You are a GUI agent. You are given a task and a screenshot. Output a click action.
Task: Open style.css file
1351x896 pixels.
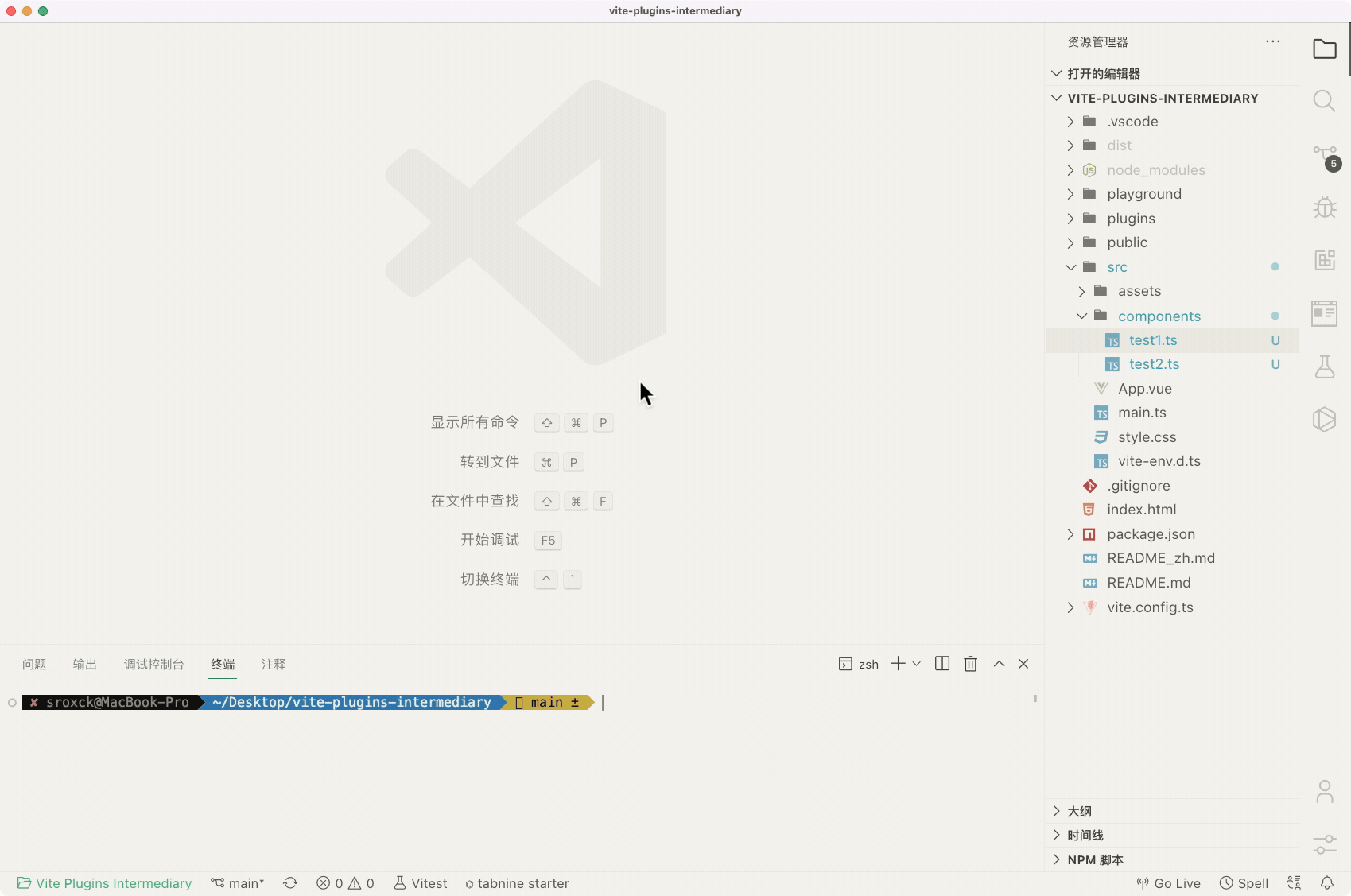[1172, 437]
